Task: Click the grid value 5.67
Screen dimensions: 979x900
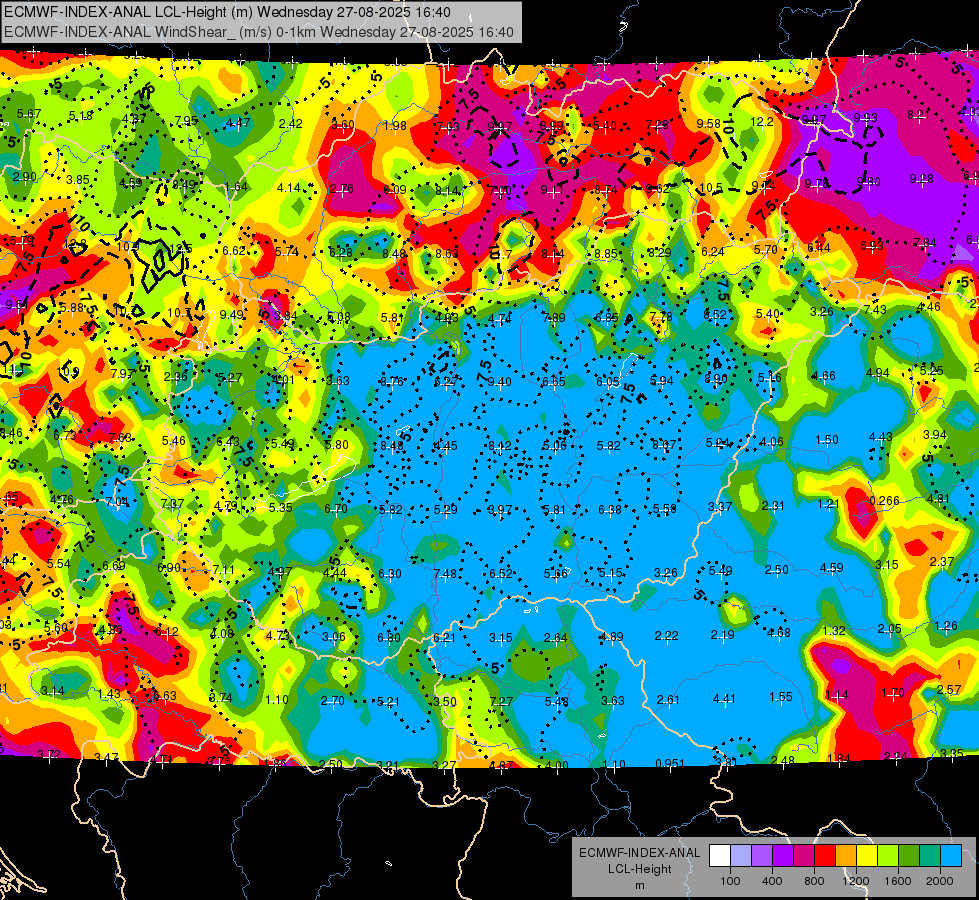Action: tap(29, 114)
